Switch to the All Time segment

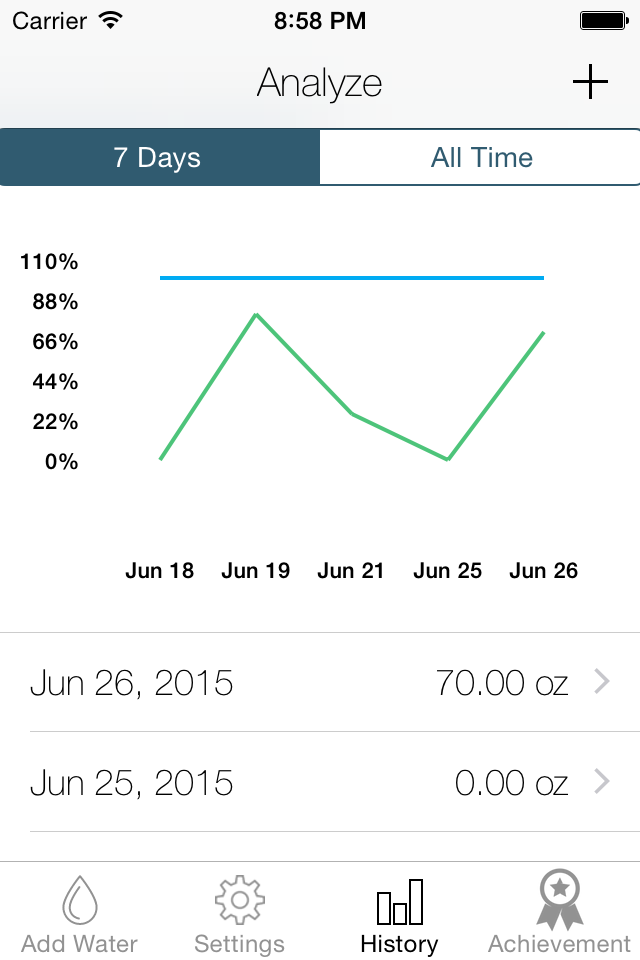tap(480, 157)
